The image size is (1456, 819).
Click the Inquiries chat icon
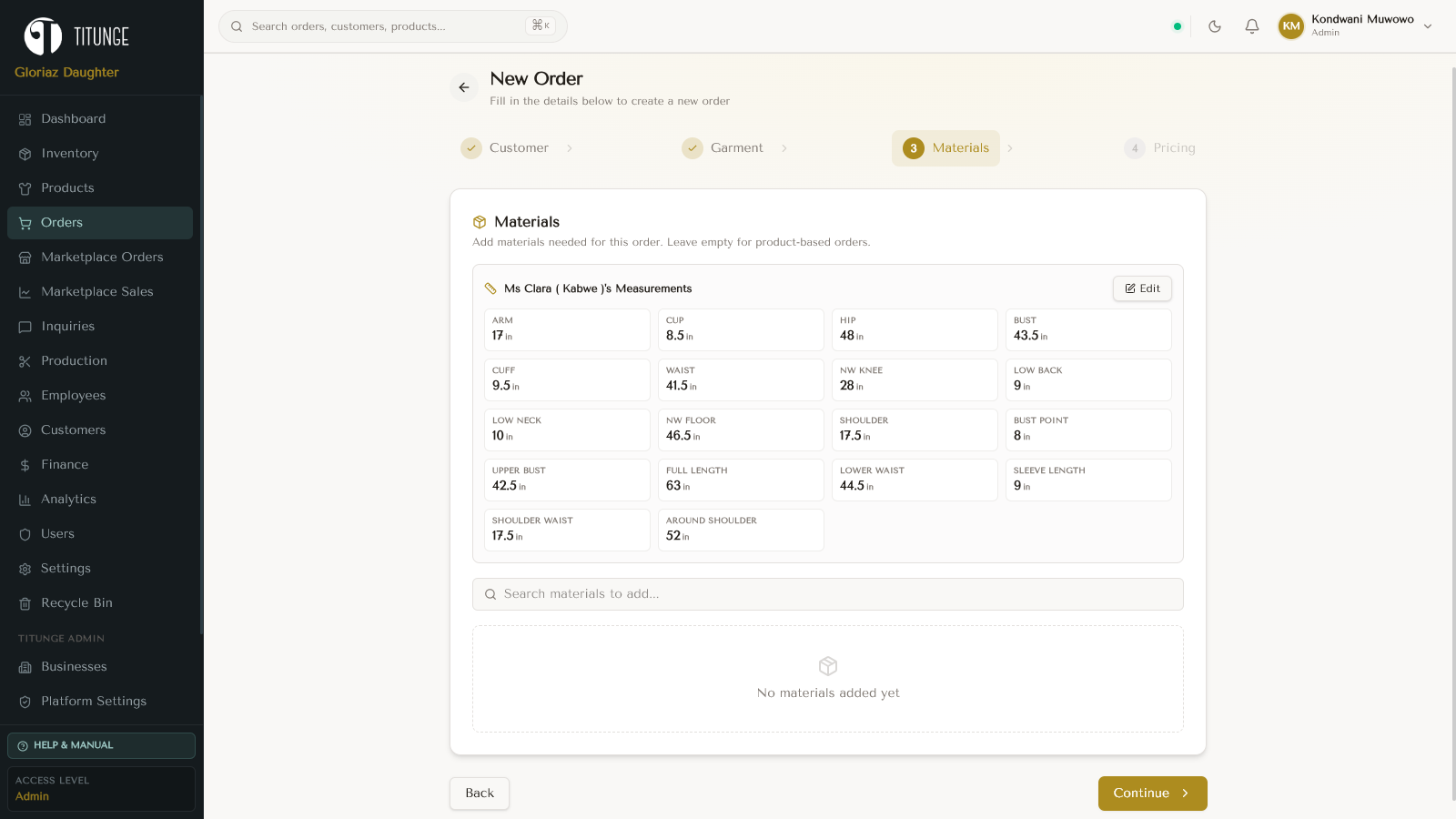[25, 328]
